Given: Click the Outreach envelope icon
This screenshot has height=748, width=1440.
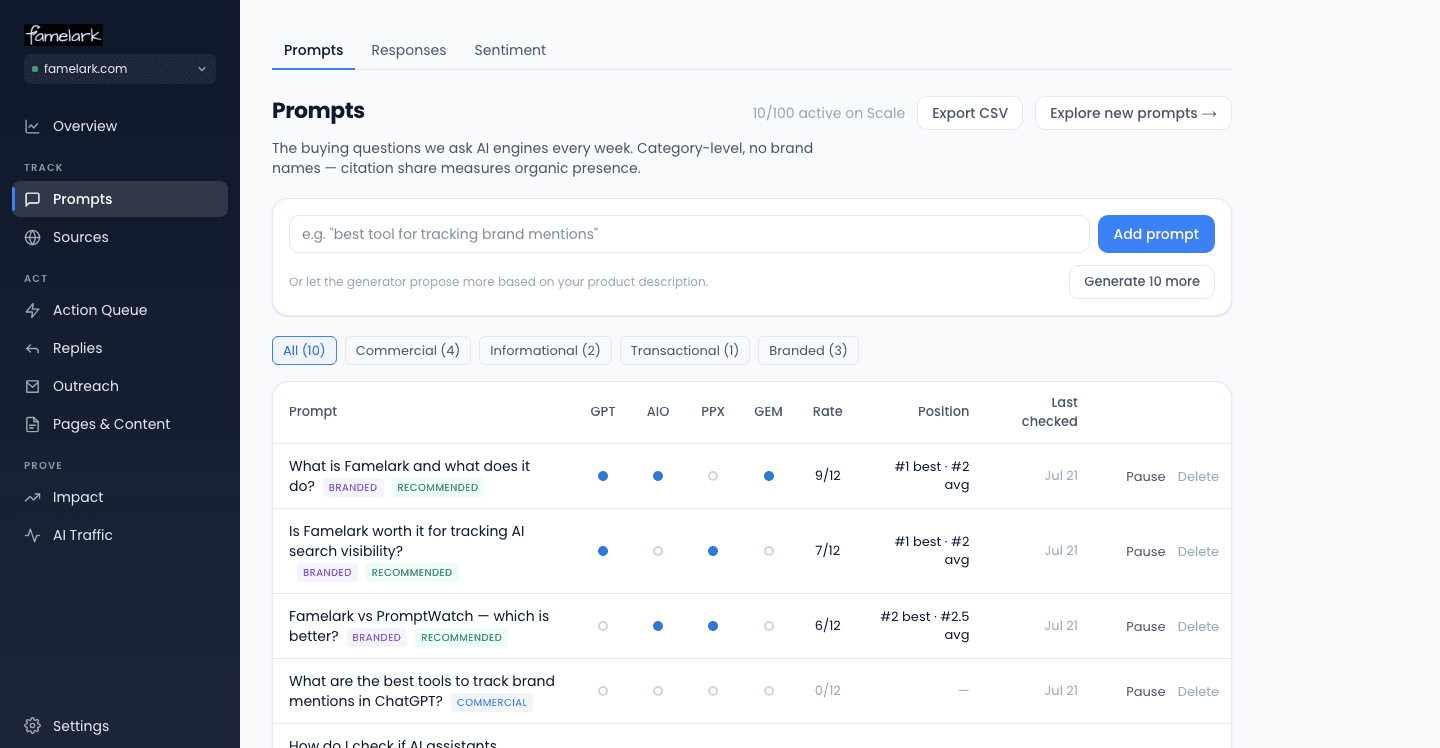Looking at the screenshot, I should coord(33,386).
